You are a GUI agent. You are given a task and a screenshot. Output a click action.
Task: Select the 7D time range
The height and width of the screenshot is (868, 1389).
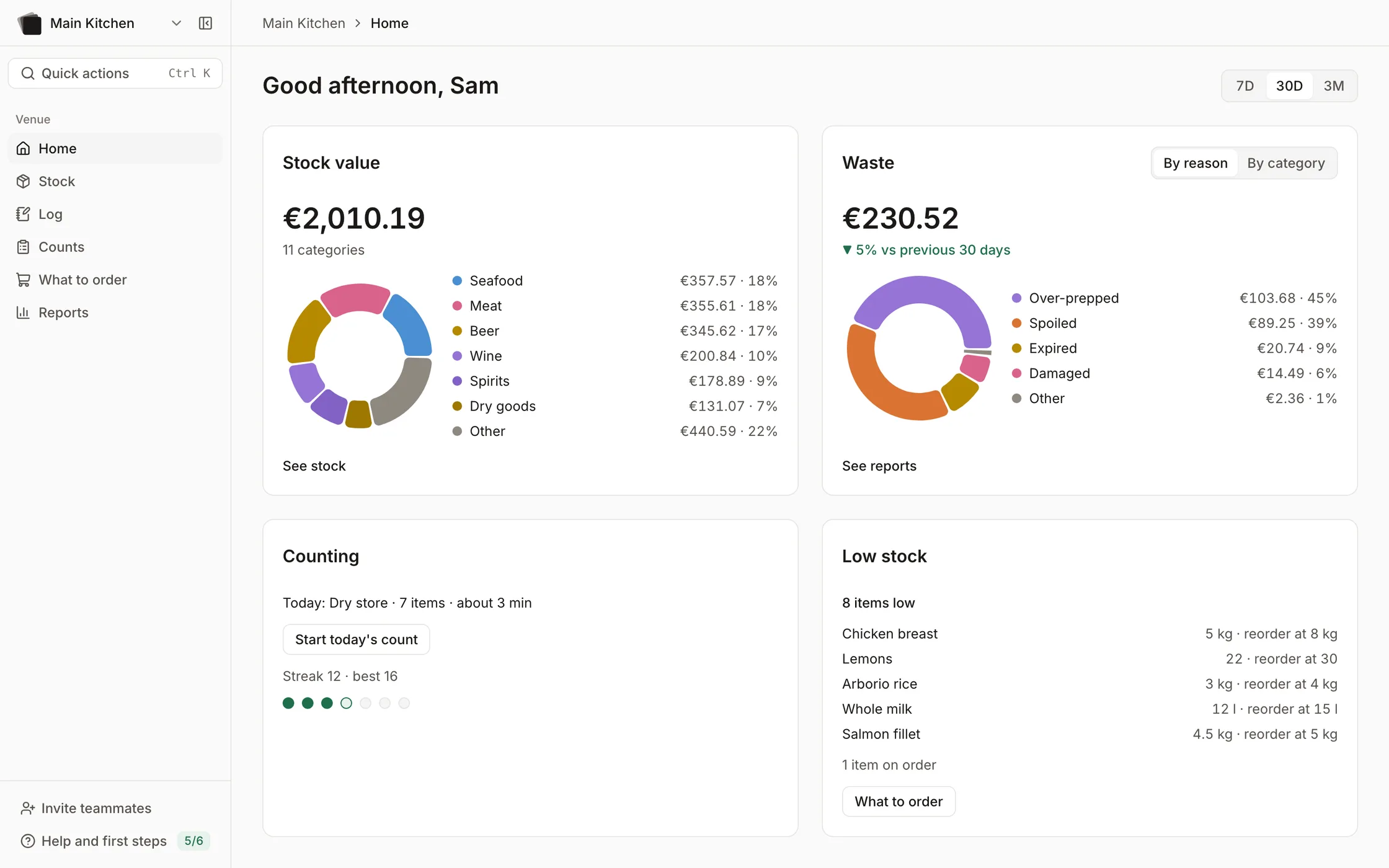pos(1245,86)
